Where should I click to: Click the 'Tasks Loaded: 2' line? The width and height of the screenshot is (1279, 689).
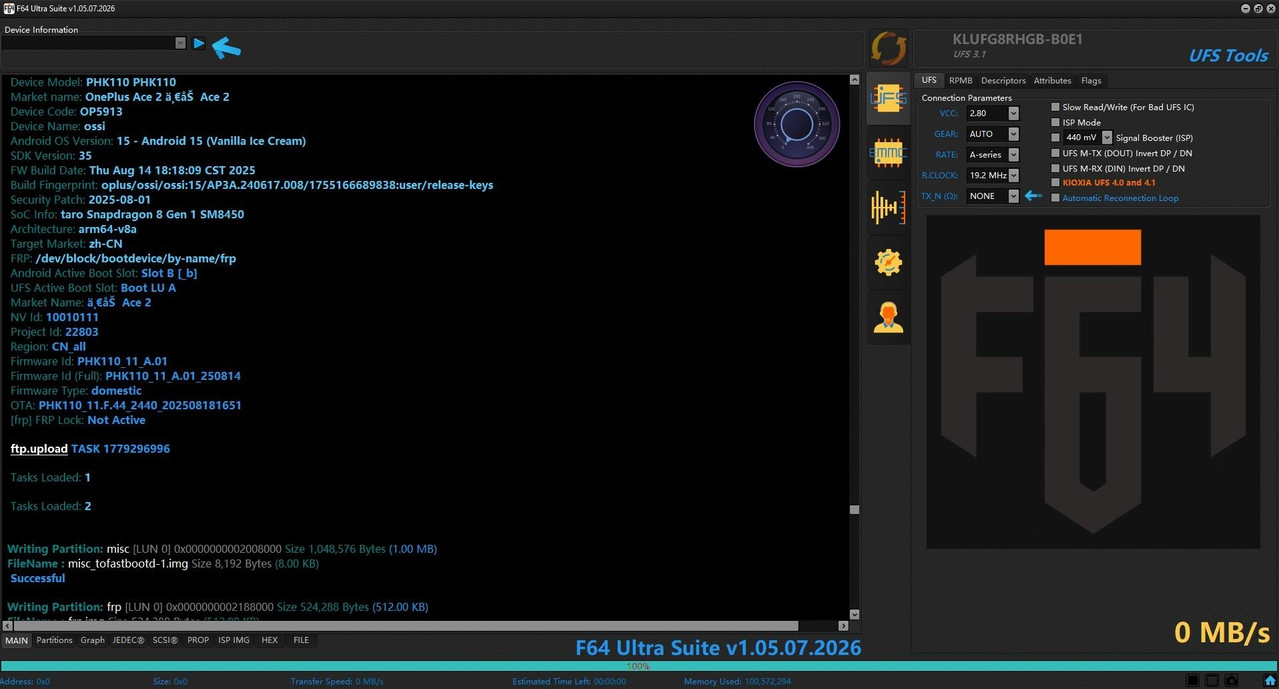51,506
